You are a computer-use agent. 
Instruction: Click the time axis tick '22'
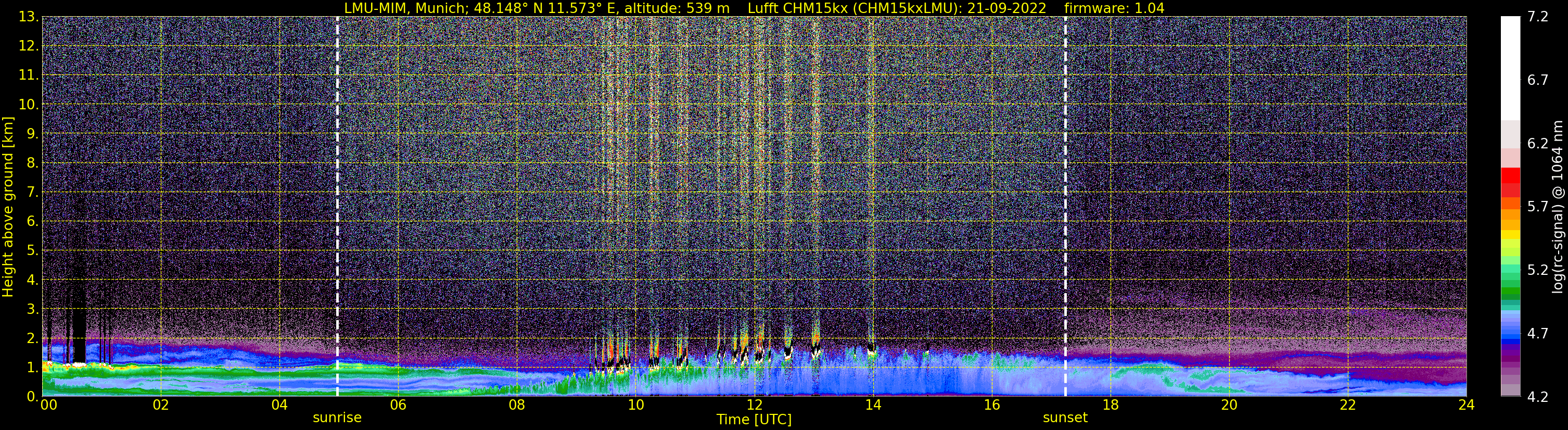pos(1348,406)
